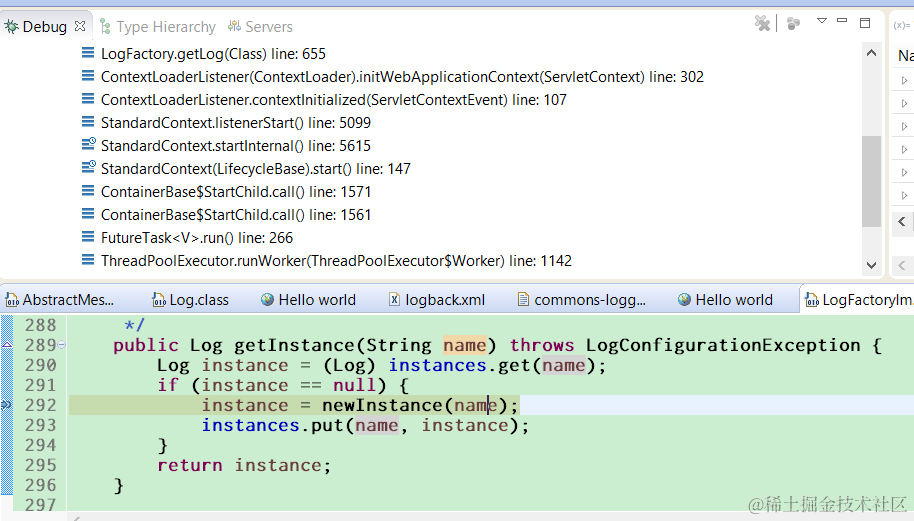Open the Variables view tab on the right
This screenshot has height=521, width=914.
tap(902, 25)
